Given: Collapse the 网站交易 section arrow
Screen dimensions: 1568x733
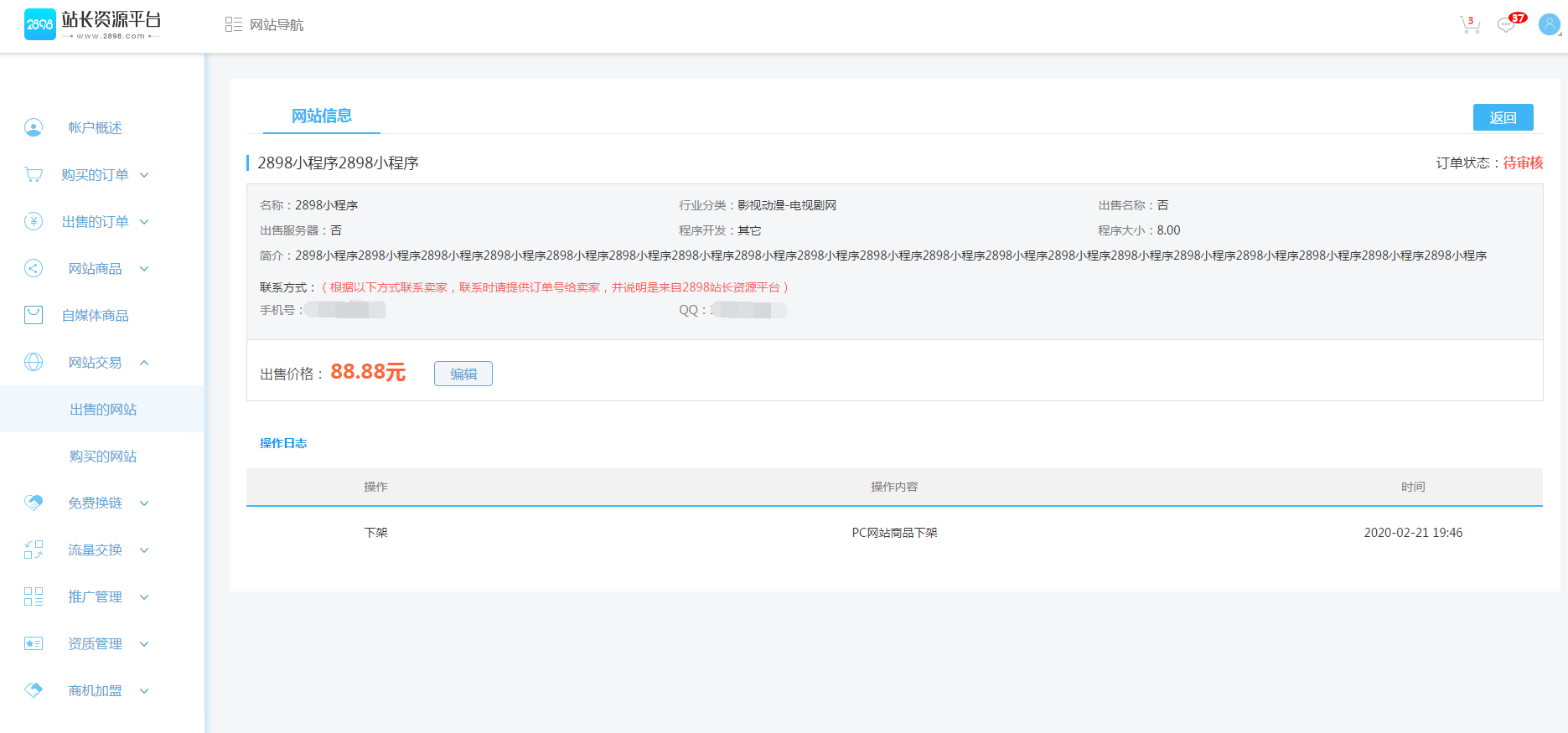Looking at the screenshot, I should (144, 363).
